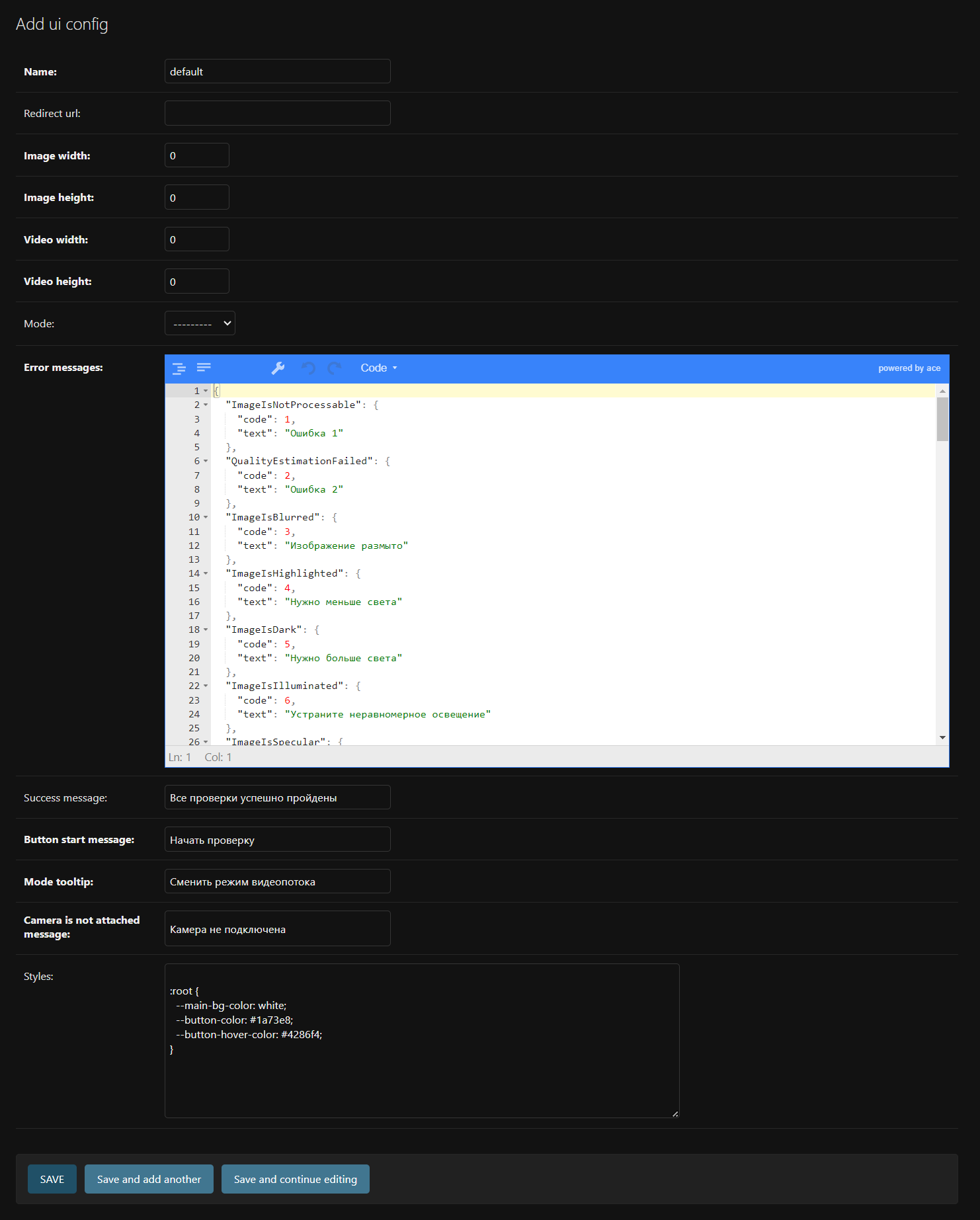Click scroll-down arrow of the code editor
Screen dimensions: 980x1220
(x=942, y=737)
